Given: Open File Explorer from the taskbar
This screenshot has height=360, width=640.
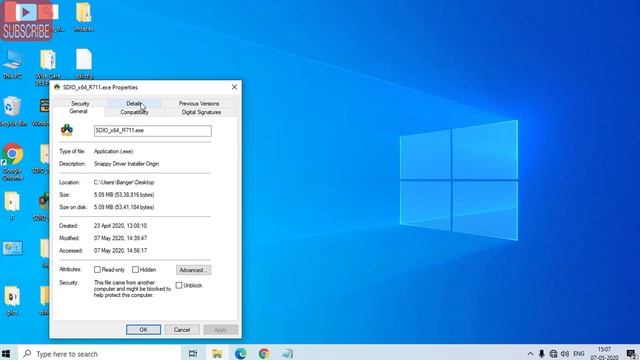Looking at the screenshot, I should pos(217,353).
